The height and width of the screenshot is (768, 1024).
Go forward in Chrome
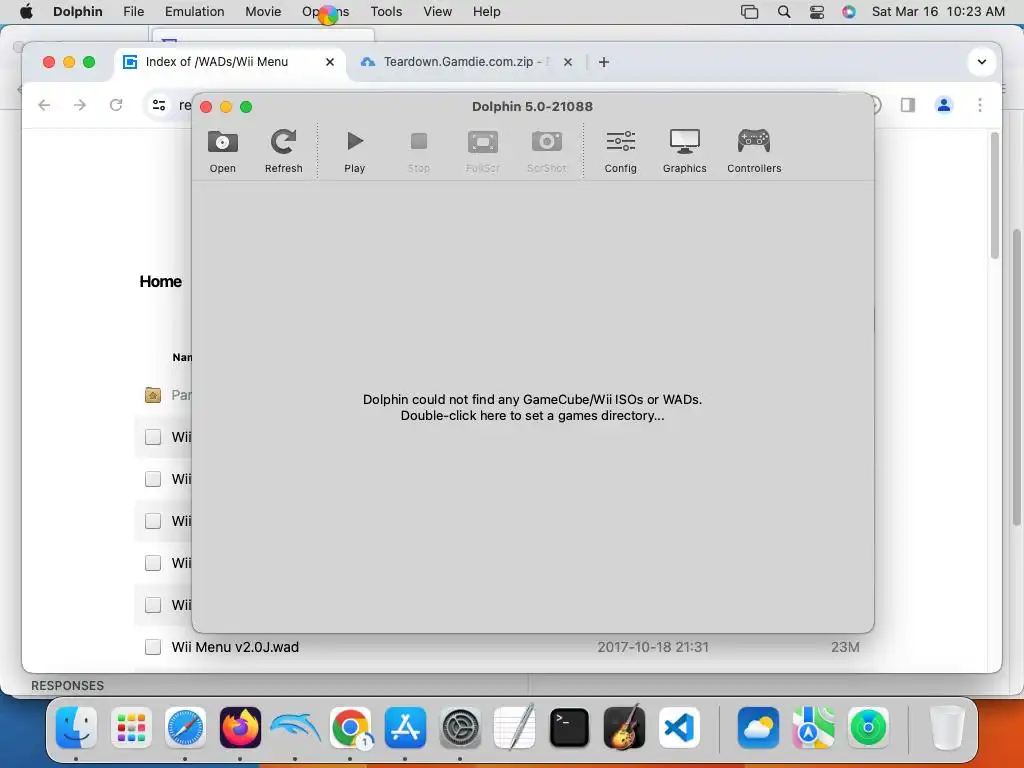pos(80,105)
